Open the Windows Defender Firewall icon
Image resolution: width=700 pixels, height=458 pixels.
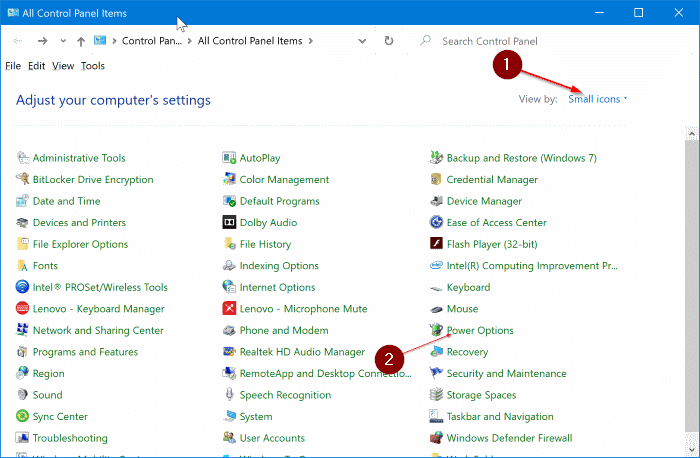(436, 438)
